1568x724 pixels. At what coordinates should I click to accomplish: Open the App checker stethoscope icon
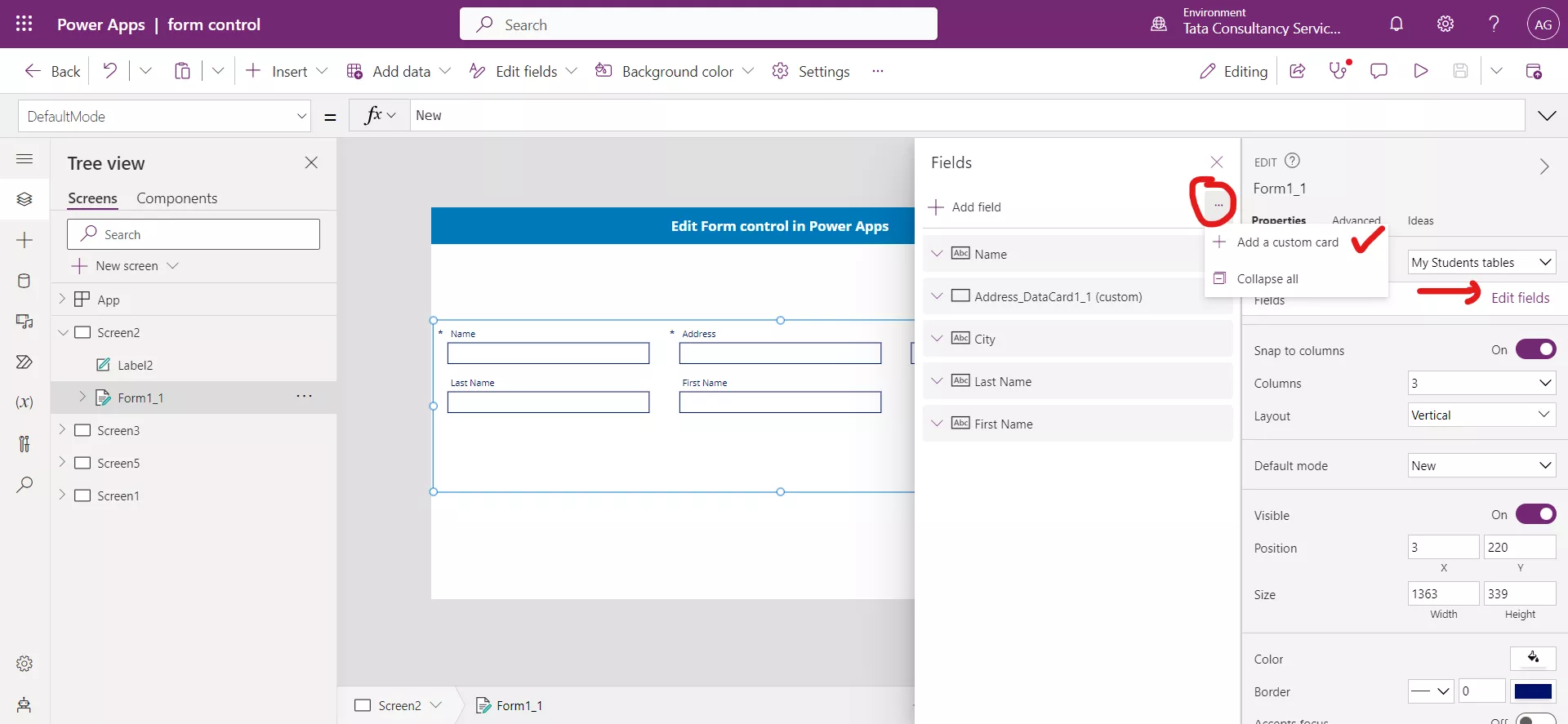click(1339, 71)
